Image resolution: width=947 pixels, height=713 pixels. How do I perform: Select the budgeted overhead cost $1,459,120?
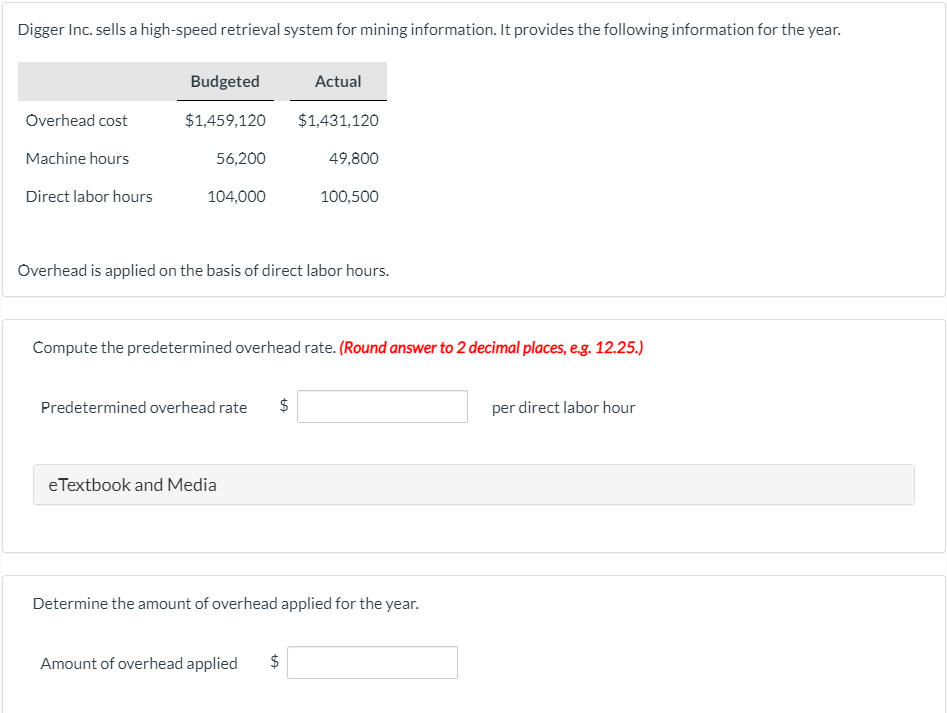coord(225,120)
